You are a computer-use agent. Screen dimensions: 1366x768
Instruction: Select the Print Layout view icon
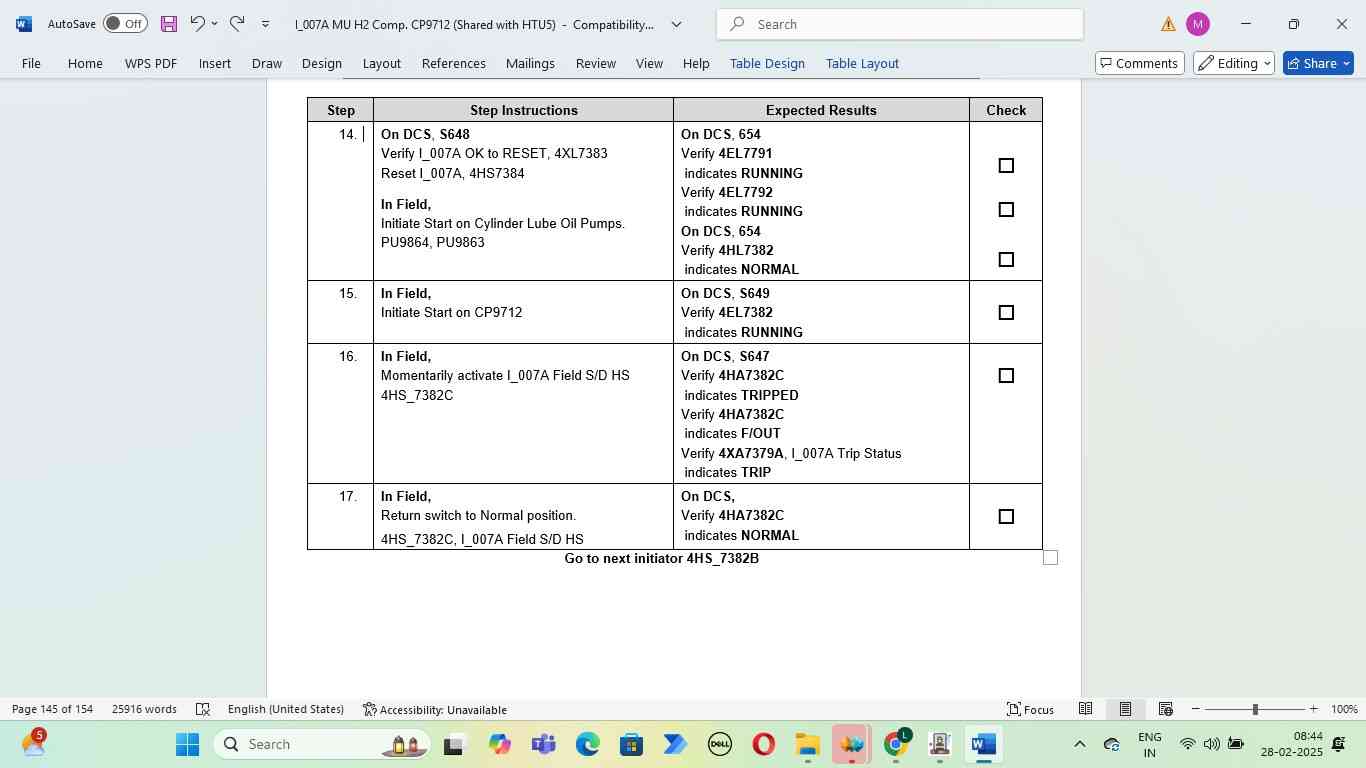[1125, 709]
